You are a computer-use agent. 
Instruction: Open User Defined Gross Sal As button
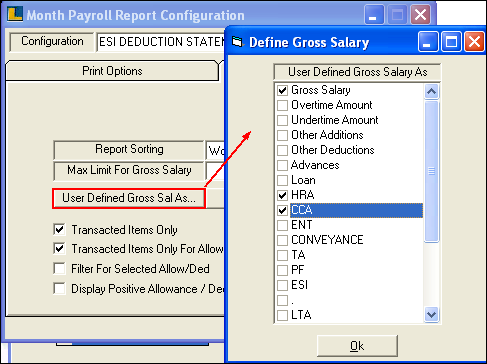click(x=129, y=198)
